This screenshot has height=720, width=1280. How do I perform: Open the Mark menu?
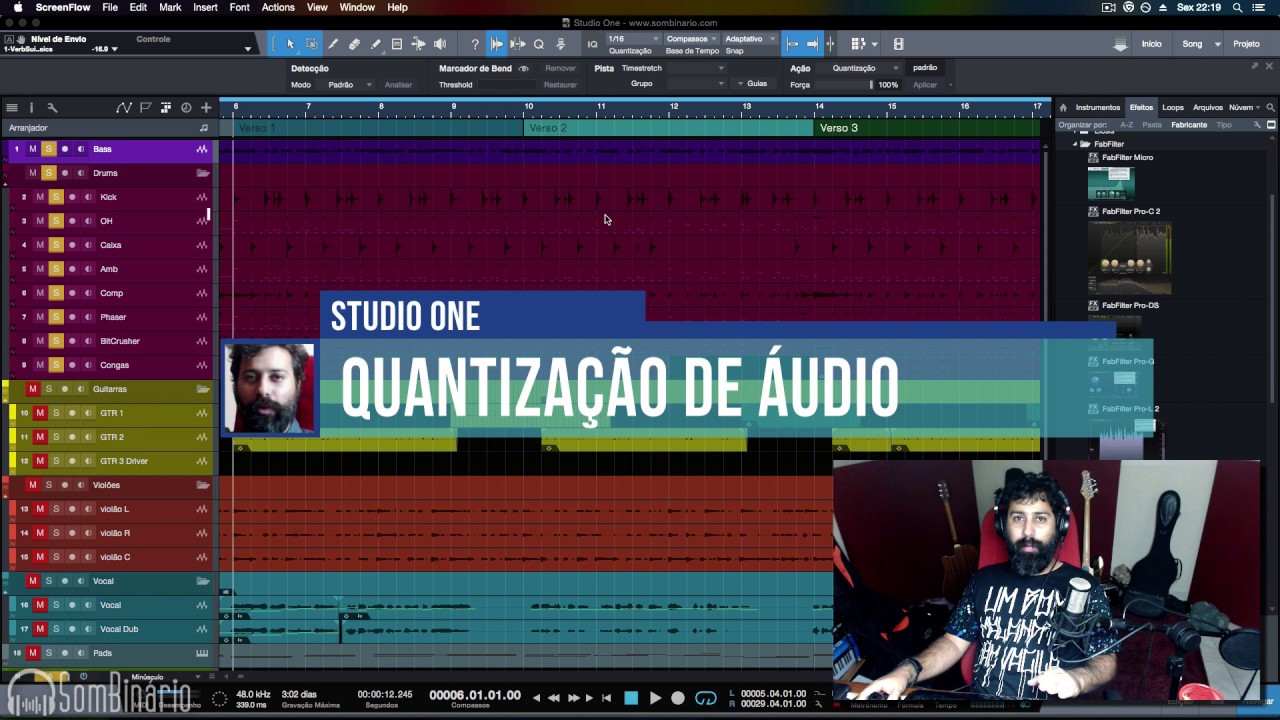click(x=170, y=7)
